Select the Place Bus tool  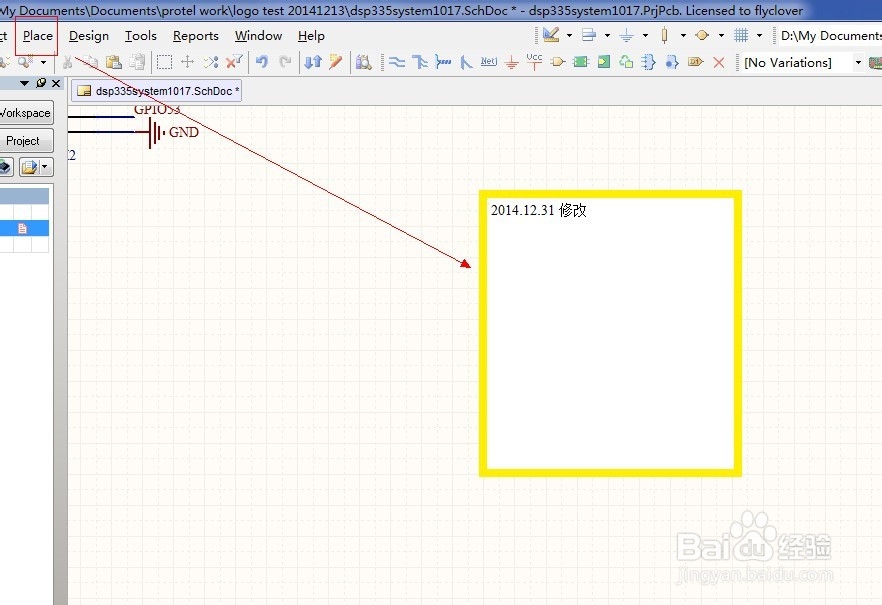420,62
